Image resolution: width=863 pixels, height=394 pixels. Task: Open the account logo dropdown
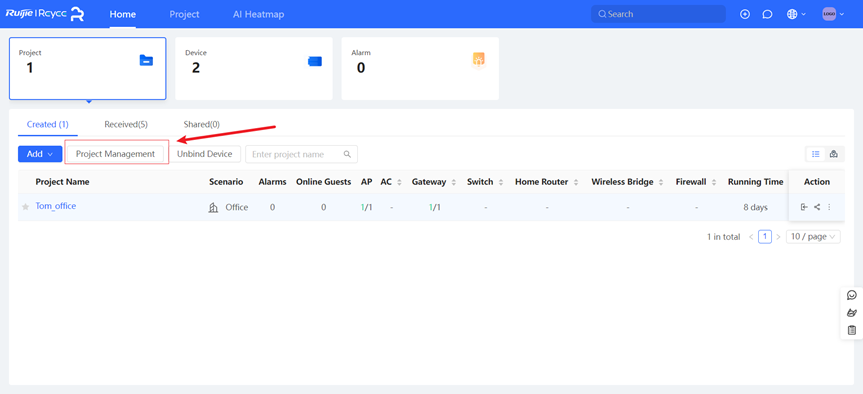[x=833, y=14]
